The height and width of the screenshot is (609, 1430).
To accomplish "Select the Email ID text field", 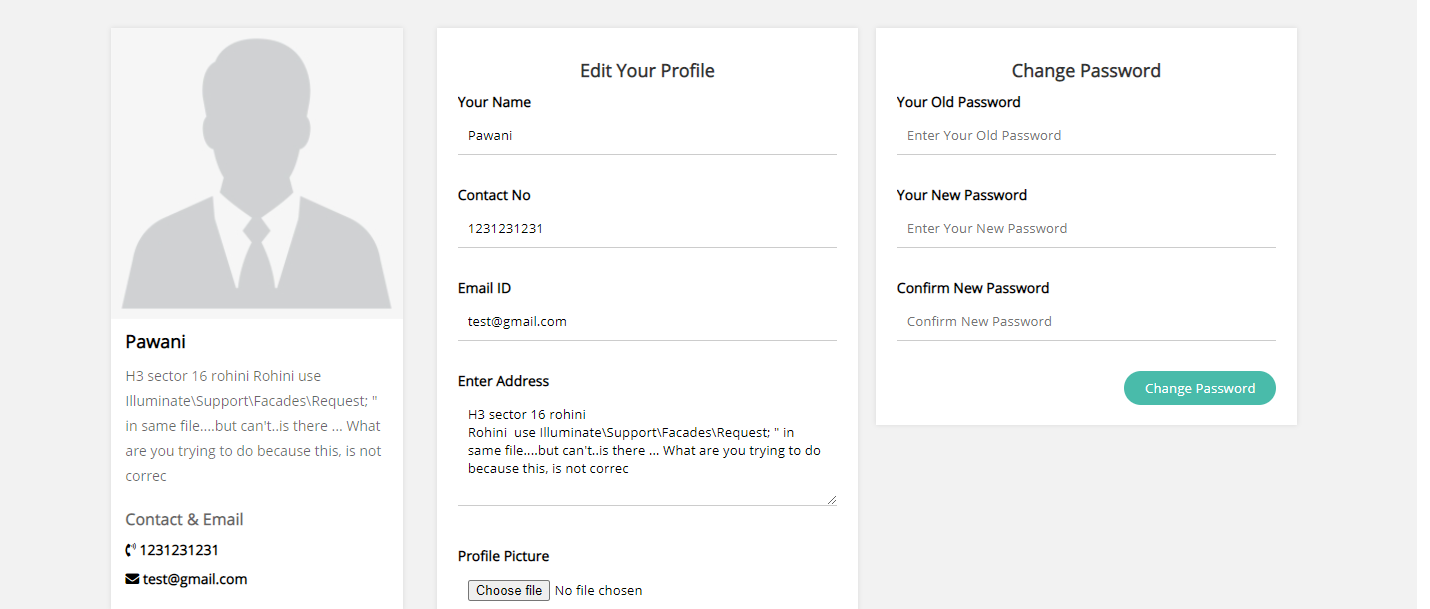I will 647,322.
